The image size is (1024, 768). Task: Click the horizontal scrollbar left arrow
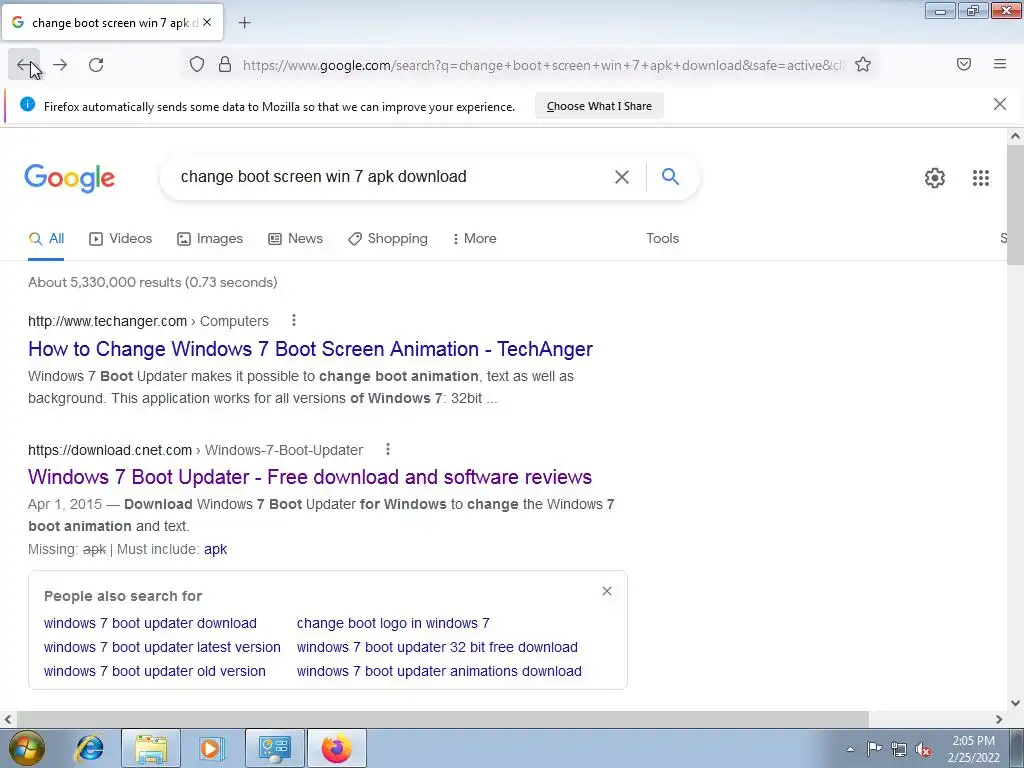[x=7, y=720]
